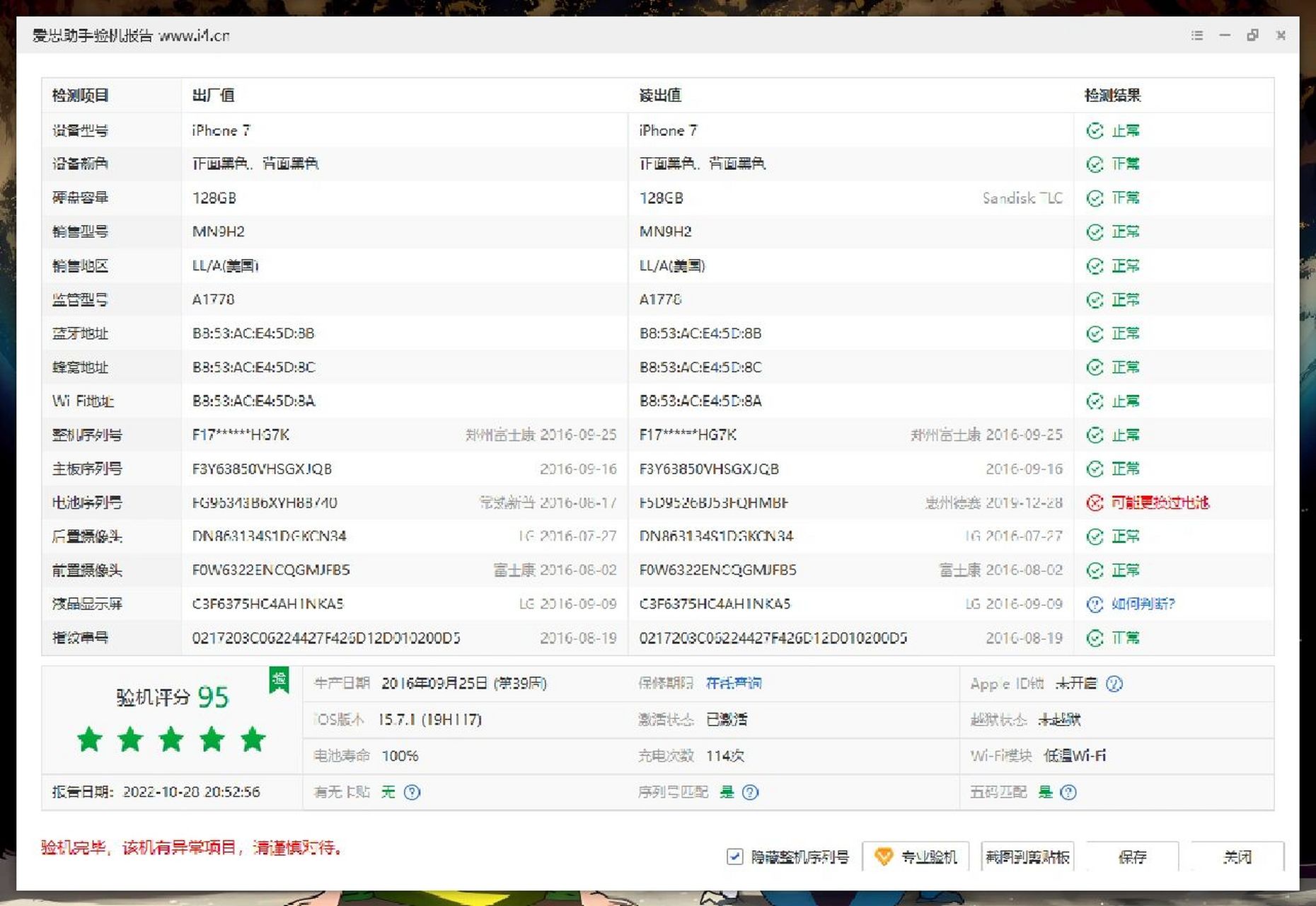Click the 关闭 button
Viewport: 1316px width, 906px height.
[x=1237, y=857]
